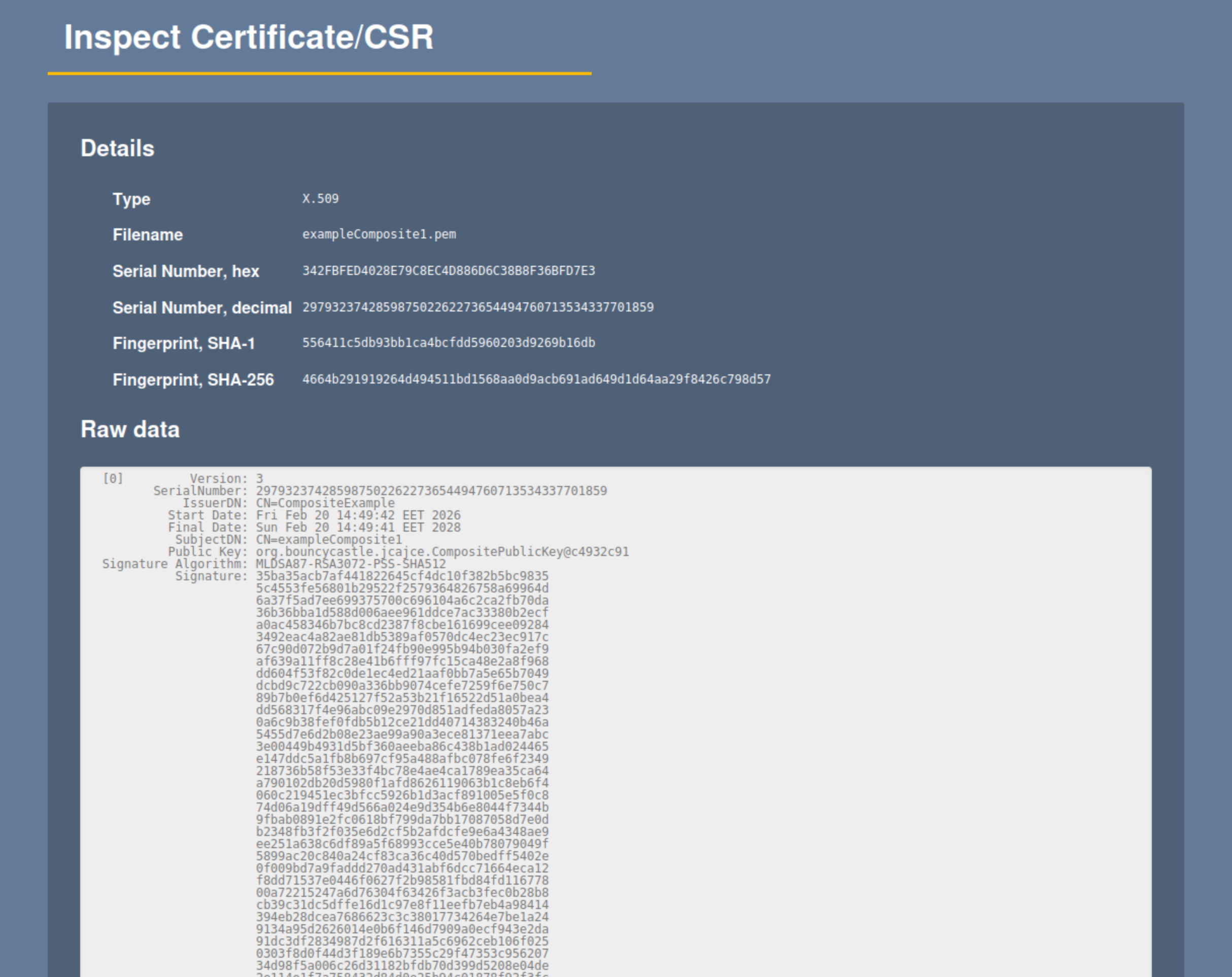Click the Type field label

pos(131,199)
